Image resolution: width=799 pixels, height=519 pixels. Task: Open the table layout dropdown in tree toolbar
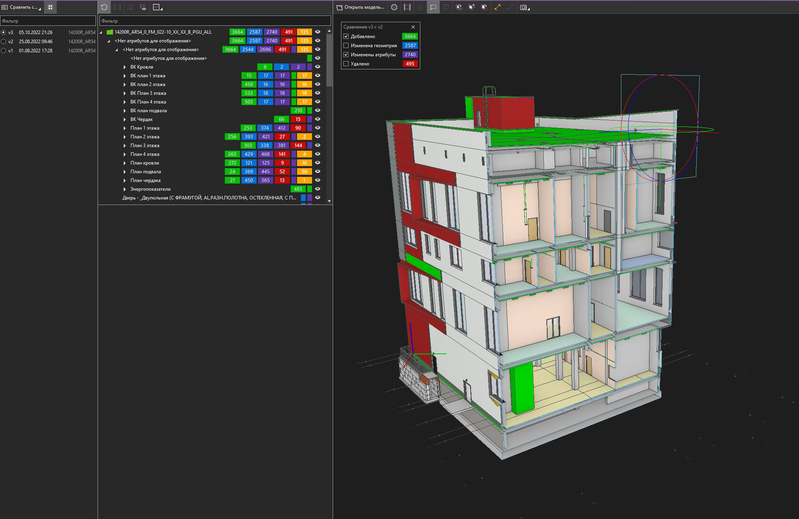[157, 7]
